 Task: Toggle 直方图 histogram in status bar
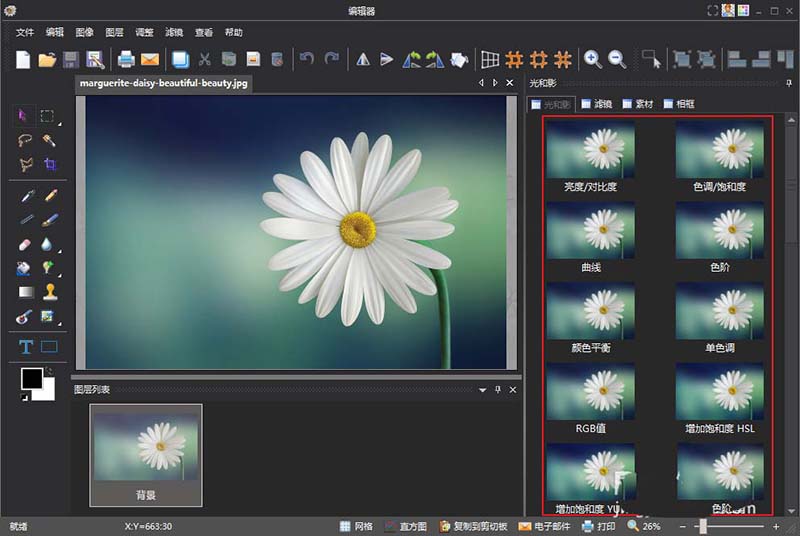pos(405,526)
